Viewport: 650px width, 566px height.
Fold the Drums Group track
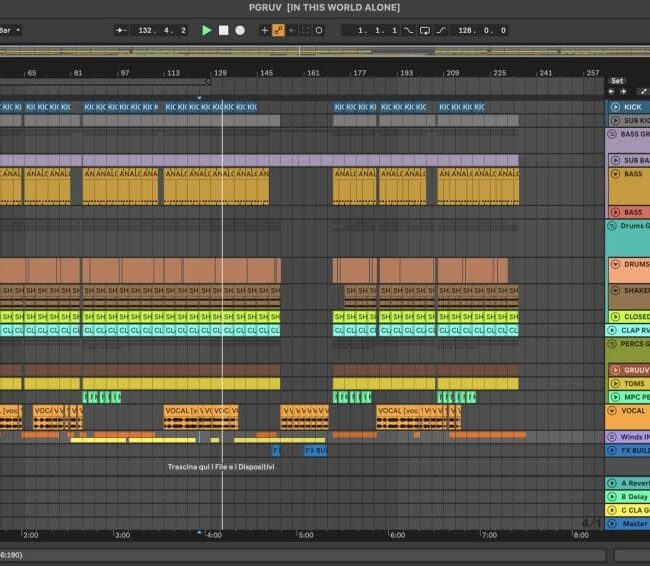(x=613, y=225)
